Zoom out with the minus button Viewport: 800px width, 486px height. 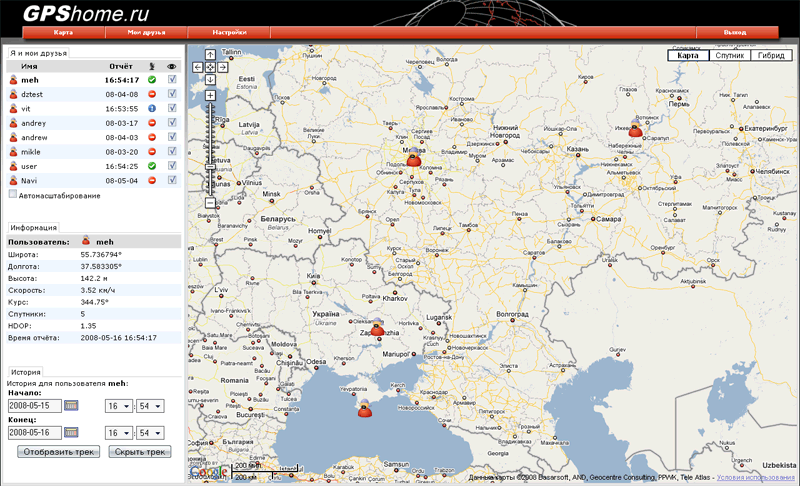coord(210,203)
